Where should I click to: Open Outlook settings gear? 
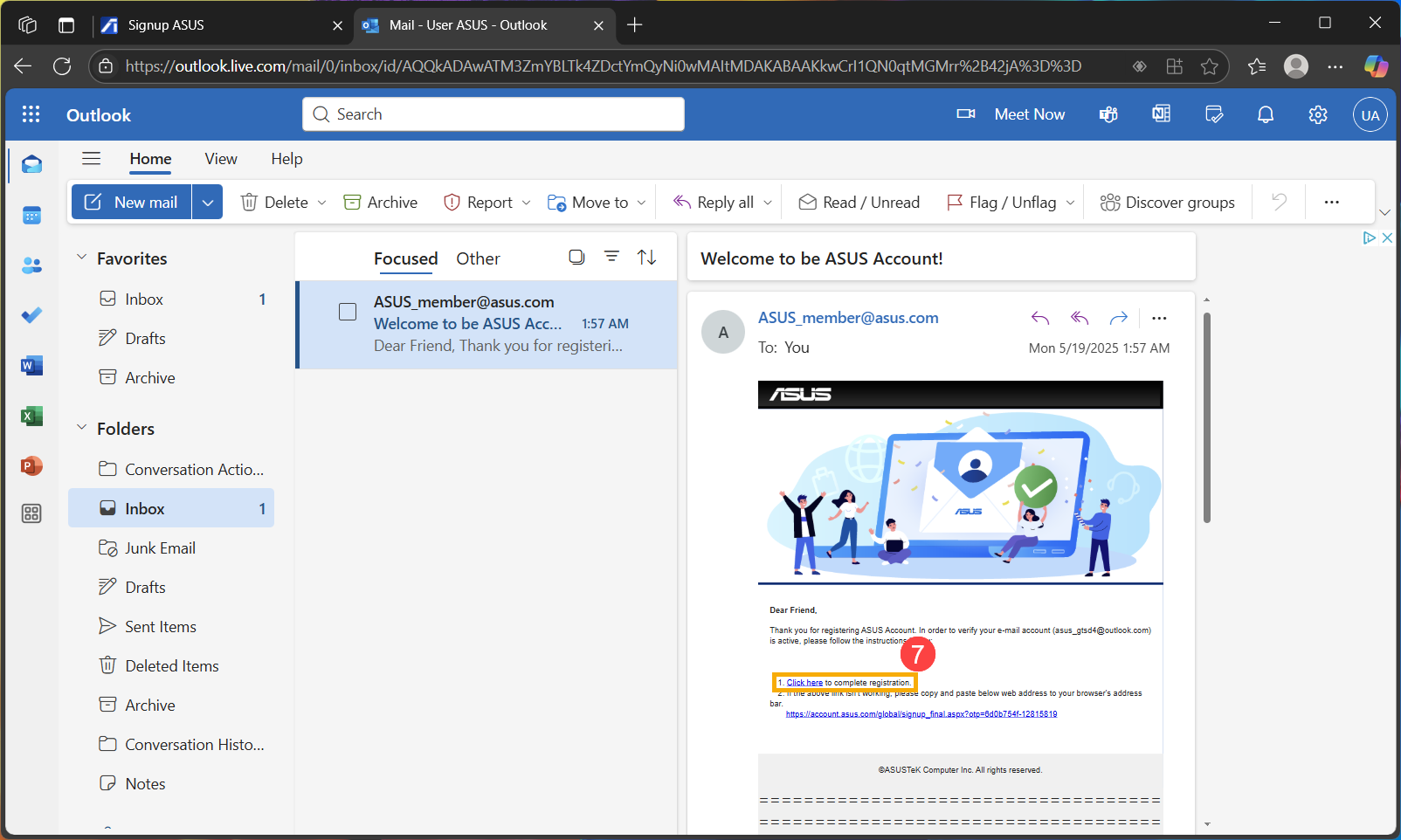(x=1318, y=114)
